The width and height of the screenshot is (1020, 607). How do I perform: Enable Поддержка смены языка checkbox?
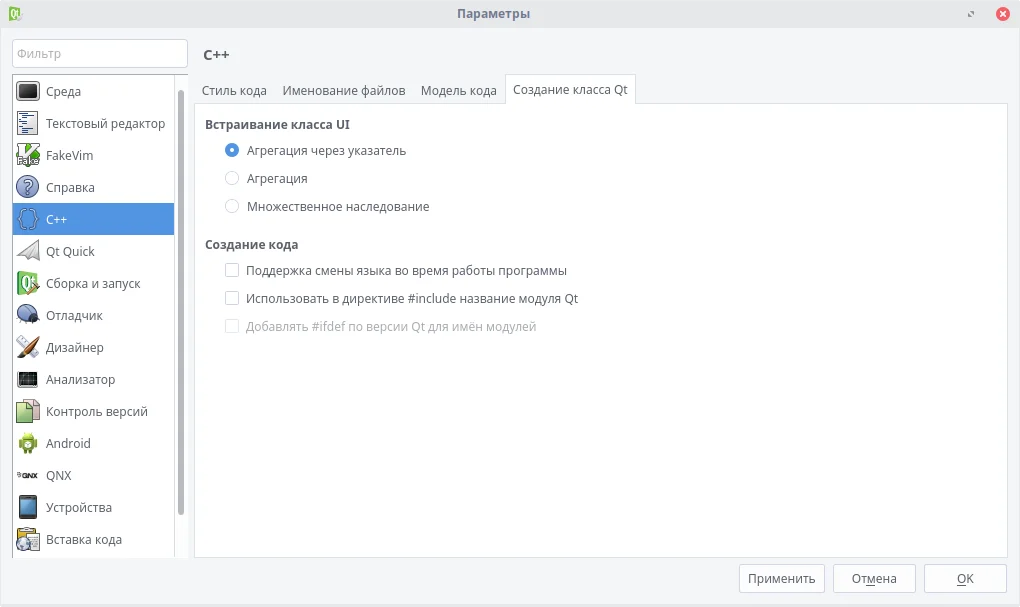(x=232, y=270)
